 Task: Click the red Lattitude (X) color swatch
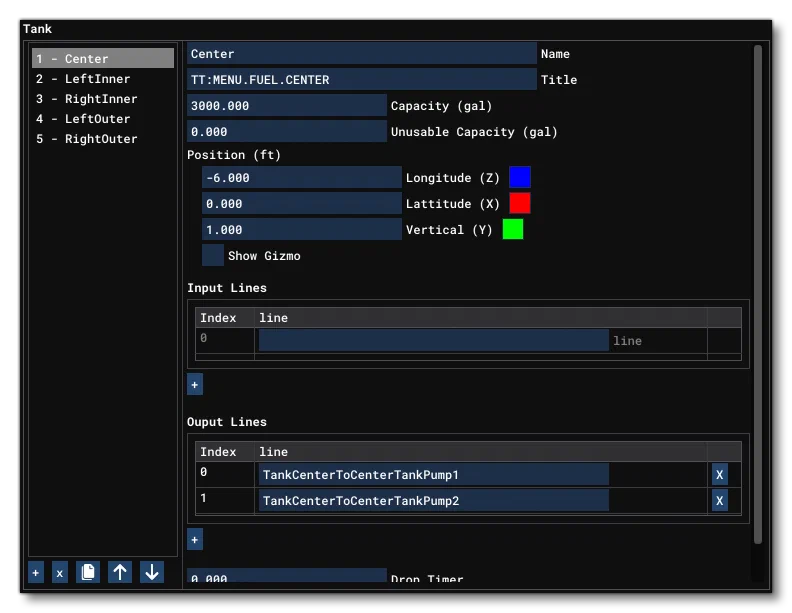520,203
